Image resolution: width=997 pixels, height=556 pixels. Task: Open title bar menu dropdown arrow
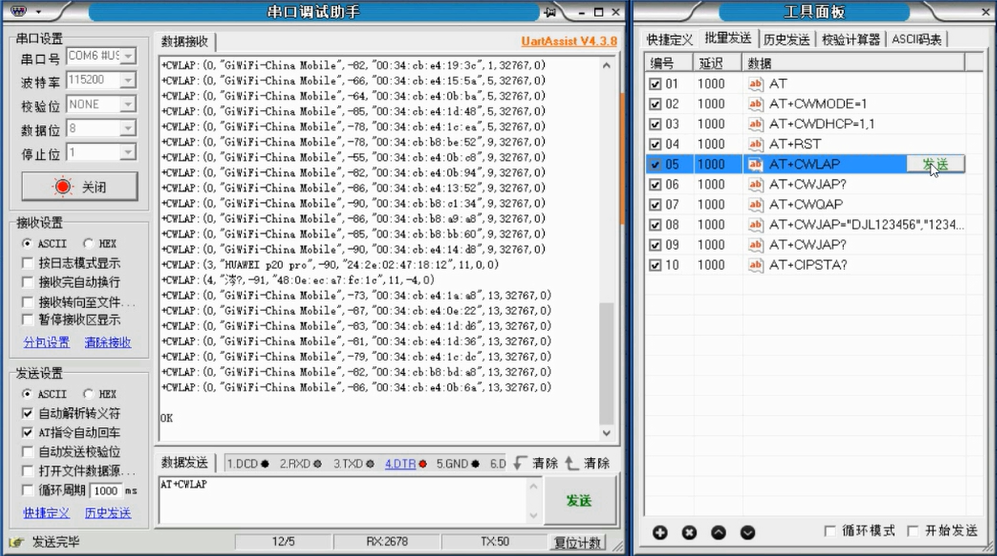[x=38, y=11]
